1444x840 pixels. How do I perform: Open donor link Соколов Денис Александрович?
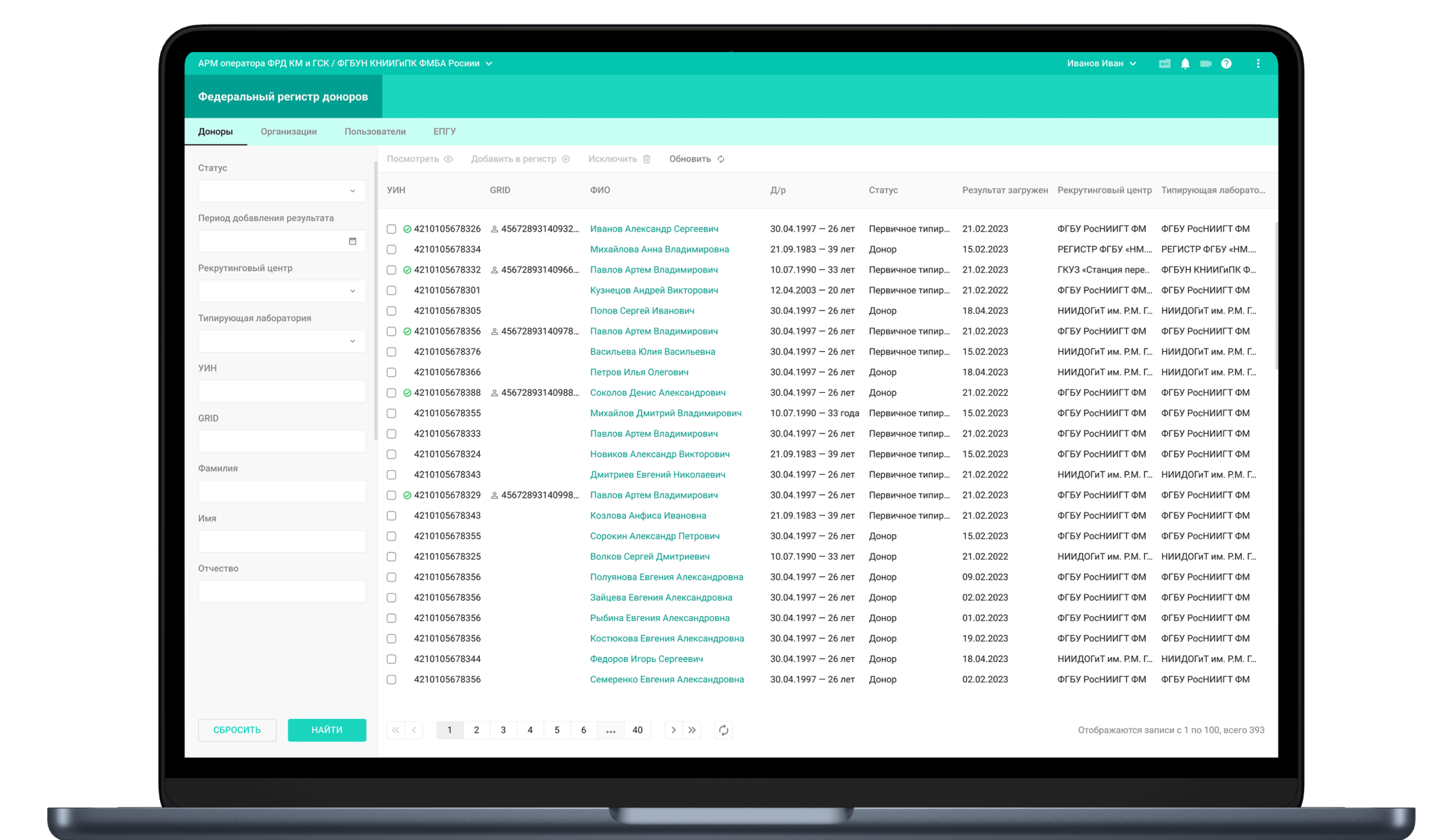657,393
